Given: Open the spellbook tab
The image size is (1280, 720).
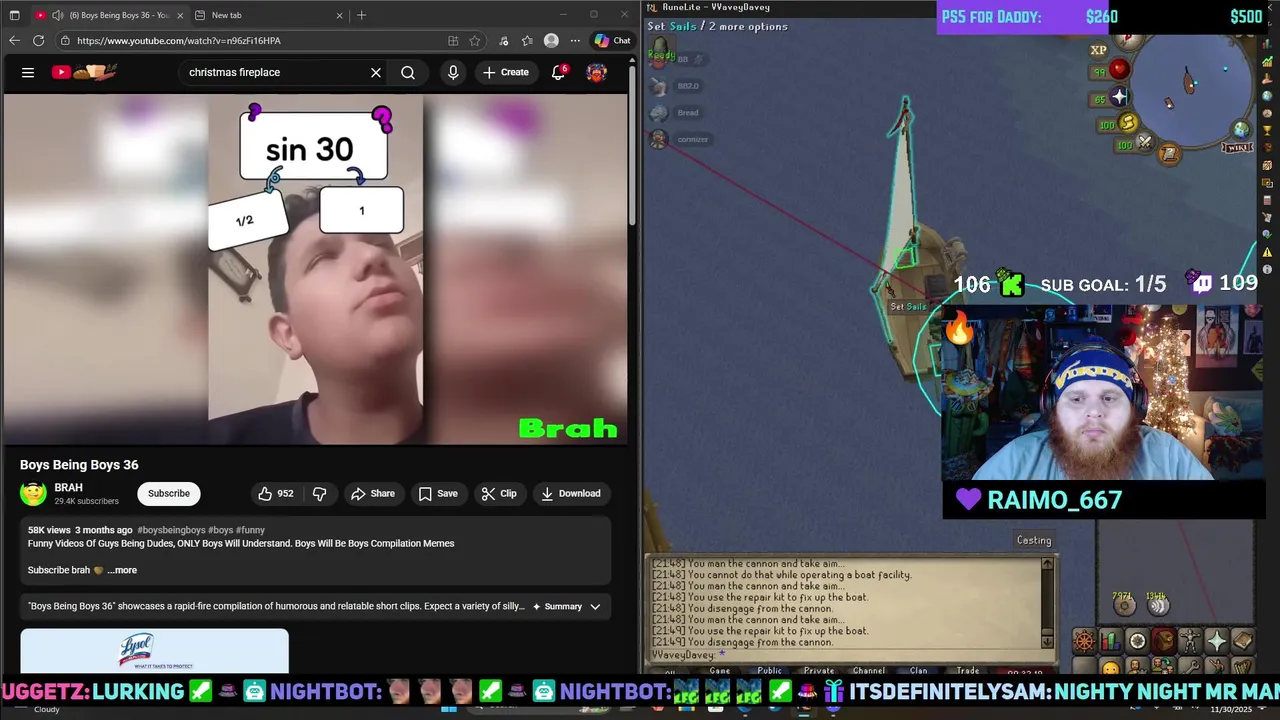Looking at the screenshot, I should (1243, 641).
